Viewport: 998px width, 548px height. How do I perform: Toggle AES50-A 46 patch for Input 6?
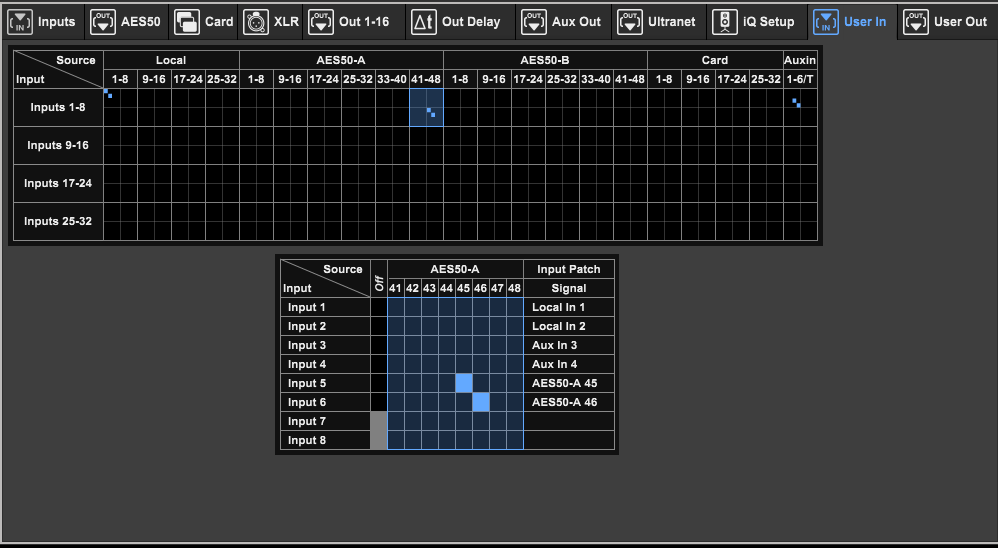point(481,402)
